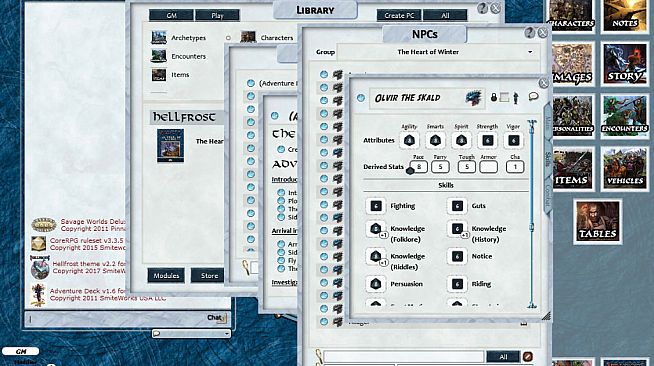Click the link icon beside Olvir the Skald
Viewport: 654px width, 366px height.
[x=361, y=98]
